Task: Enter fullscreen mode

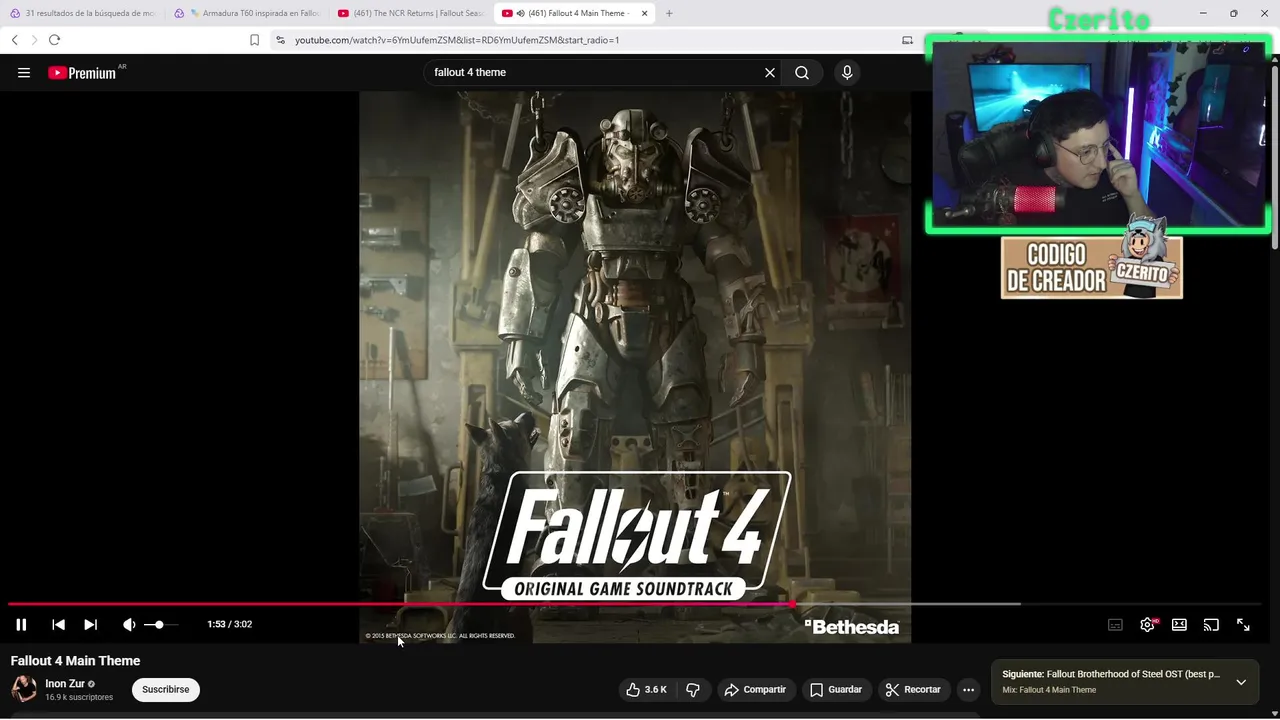Action: [1243, 624]
